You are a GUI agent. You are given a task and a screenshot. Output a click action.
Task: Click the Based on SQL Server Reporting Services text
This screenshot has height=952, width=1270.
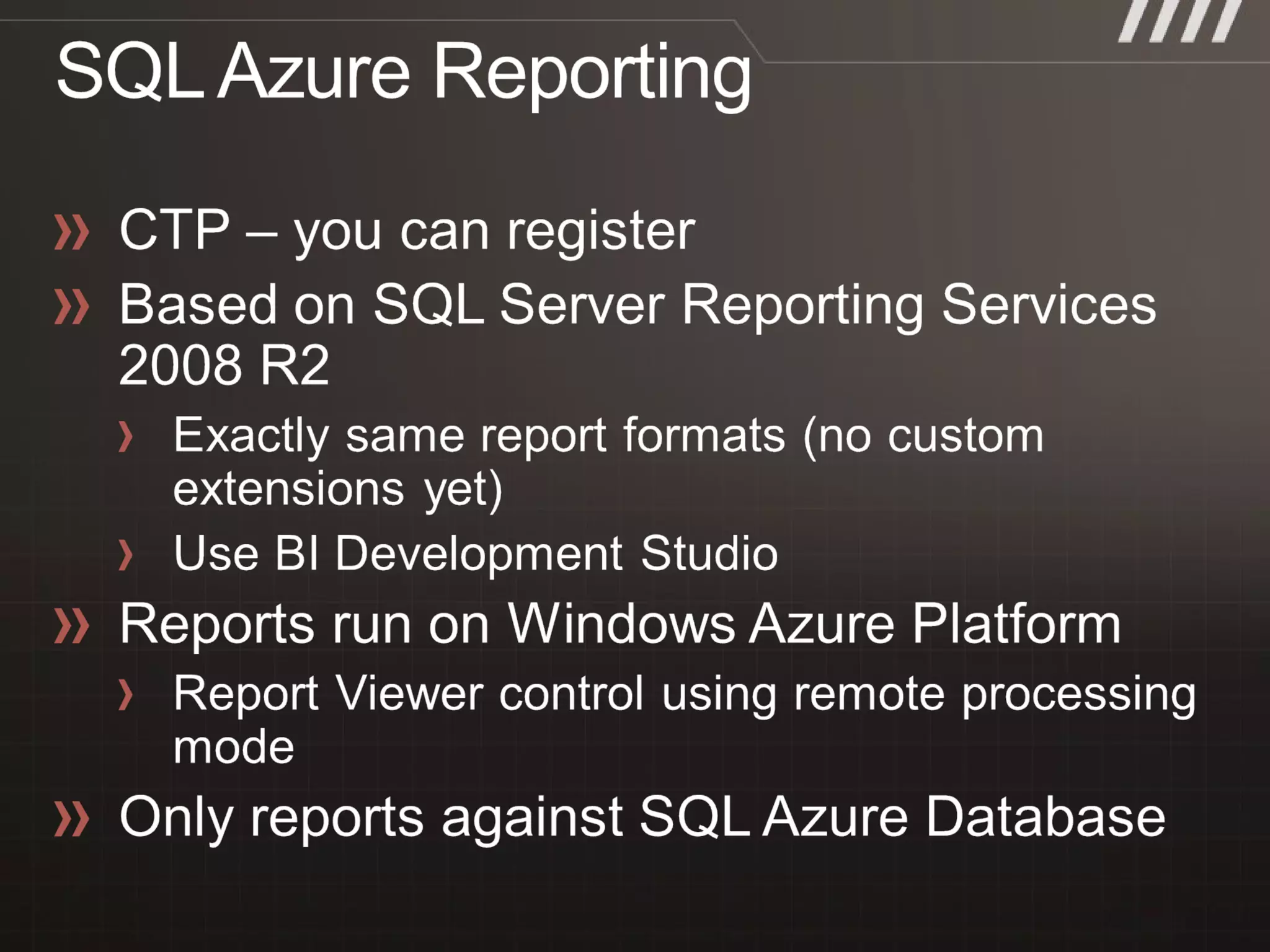(637, 305)
